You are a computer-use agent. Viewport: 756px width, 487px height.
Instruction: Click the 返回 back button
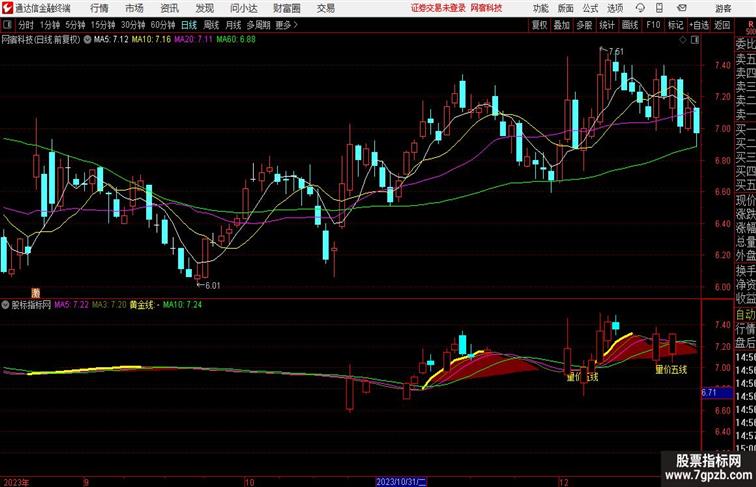722,25
